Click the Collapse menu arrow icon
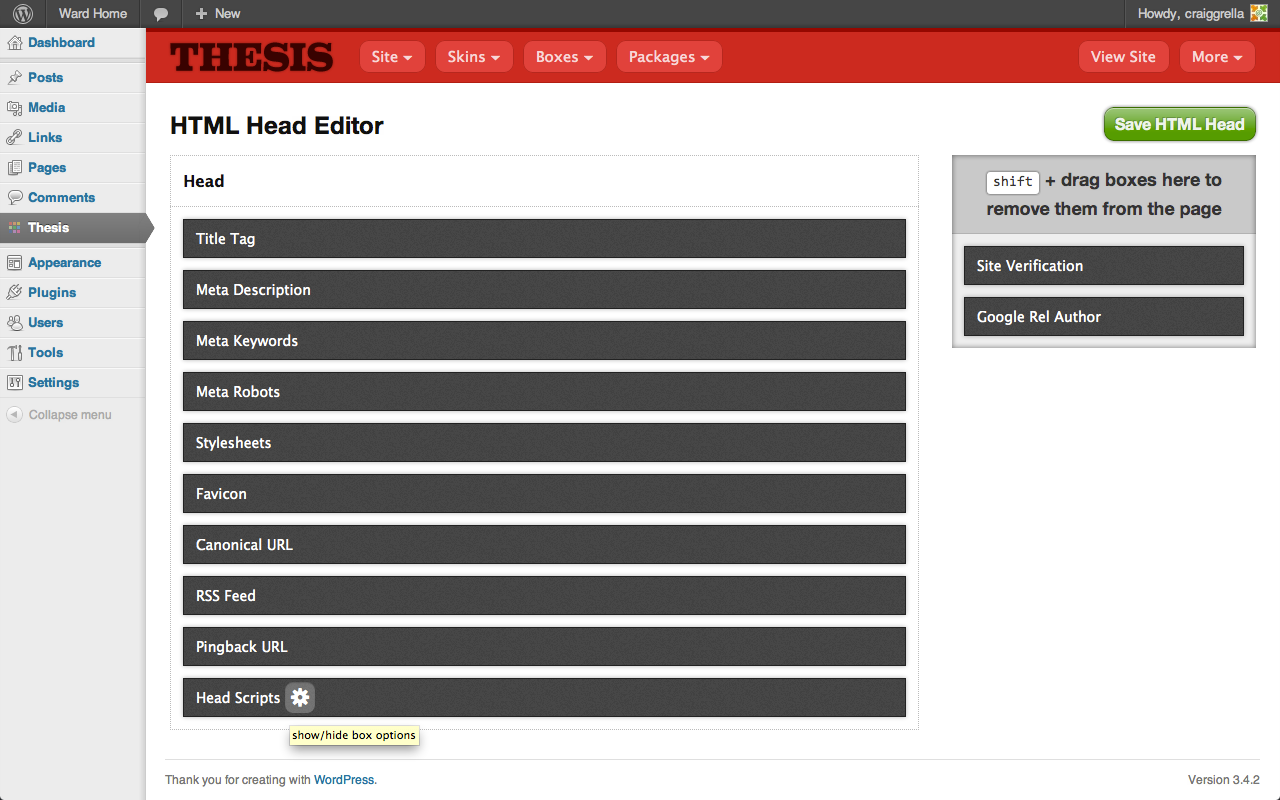1280x800 pixels. tap(14, 415)
